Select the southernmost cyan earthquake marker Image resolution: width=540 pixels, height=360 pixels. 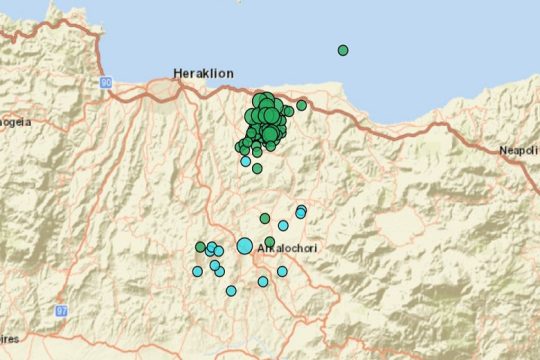tap(231, 291)
